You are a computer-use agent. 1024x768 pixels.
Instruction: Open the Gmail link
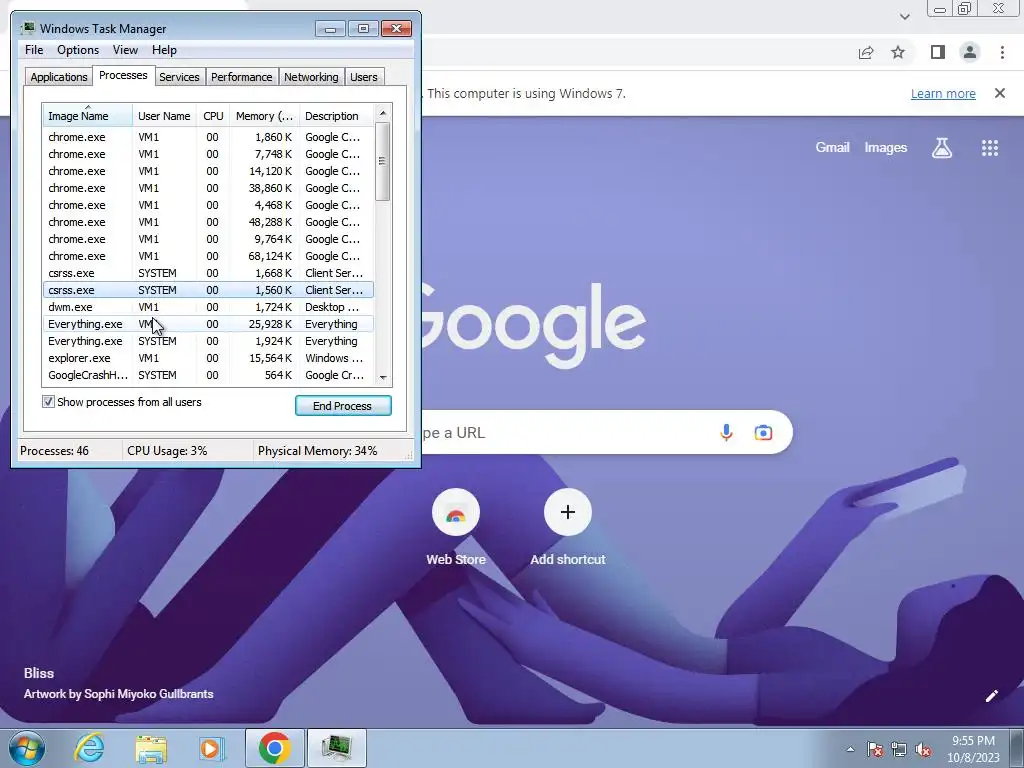(832, 148)
